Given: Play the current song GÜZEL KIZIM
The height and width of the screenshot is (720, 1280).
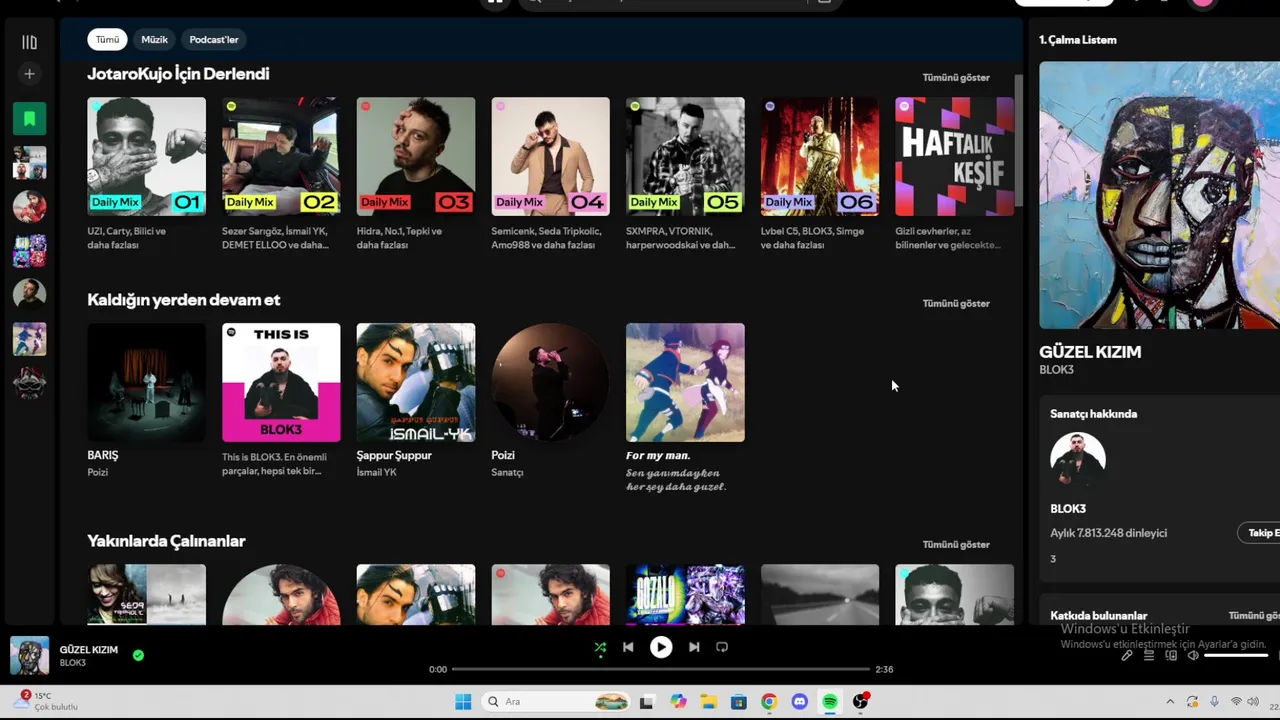Looking at the screenshot, I should [x=661, y=647].
